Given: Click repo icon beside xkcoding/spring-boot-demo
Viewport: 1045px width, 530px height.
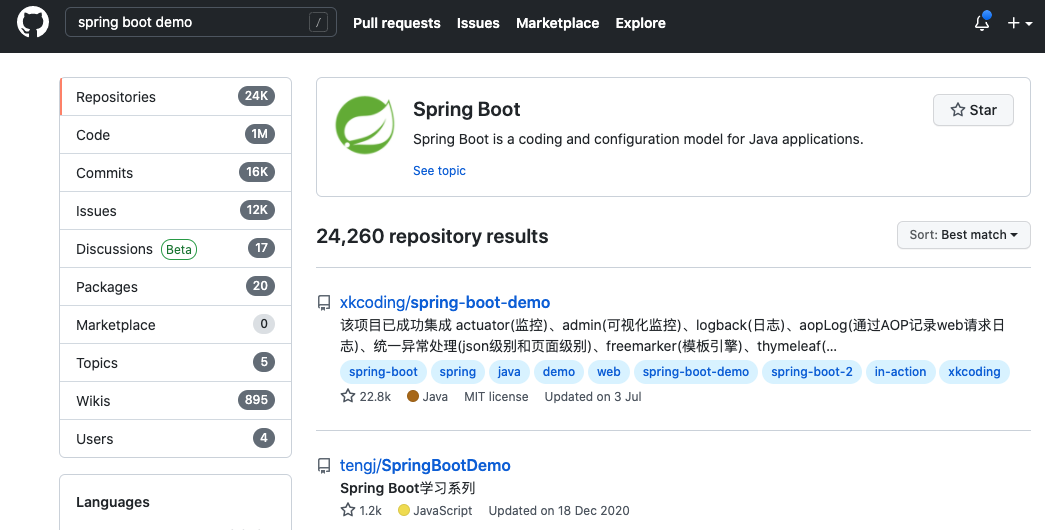Looking at the screenshot, I should 324,303.
